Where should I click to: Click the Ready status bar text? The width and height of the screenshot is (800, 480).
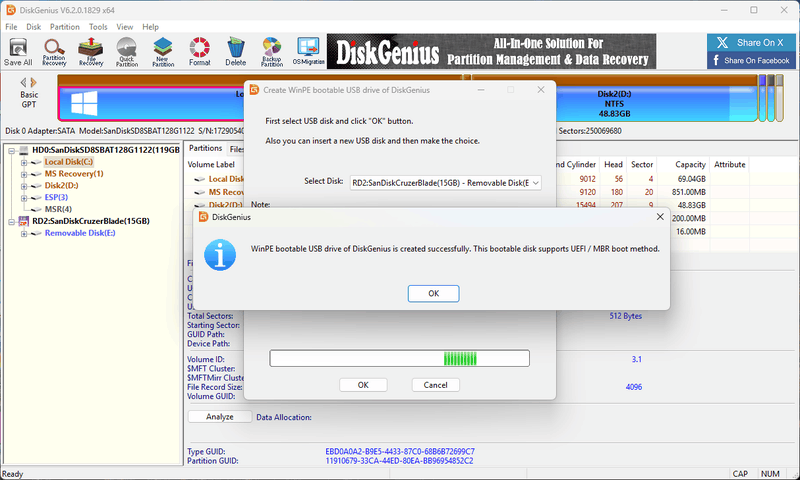pos(13,474)
